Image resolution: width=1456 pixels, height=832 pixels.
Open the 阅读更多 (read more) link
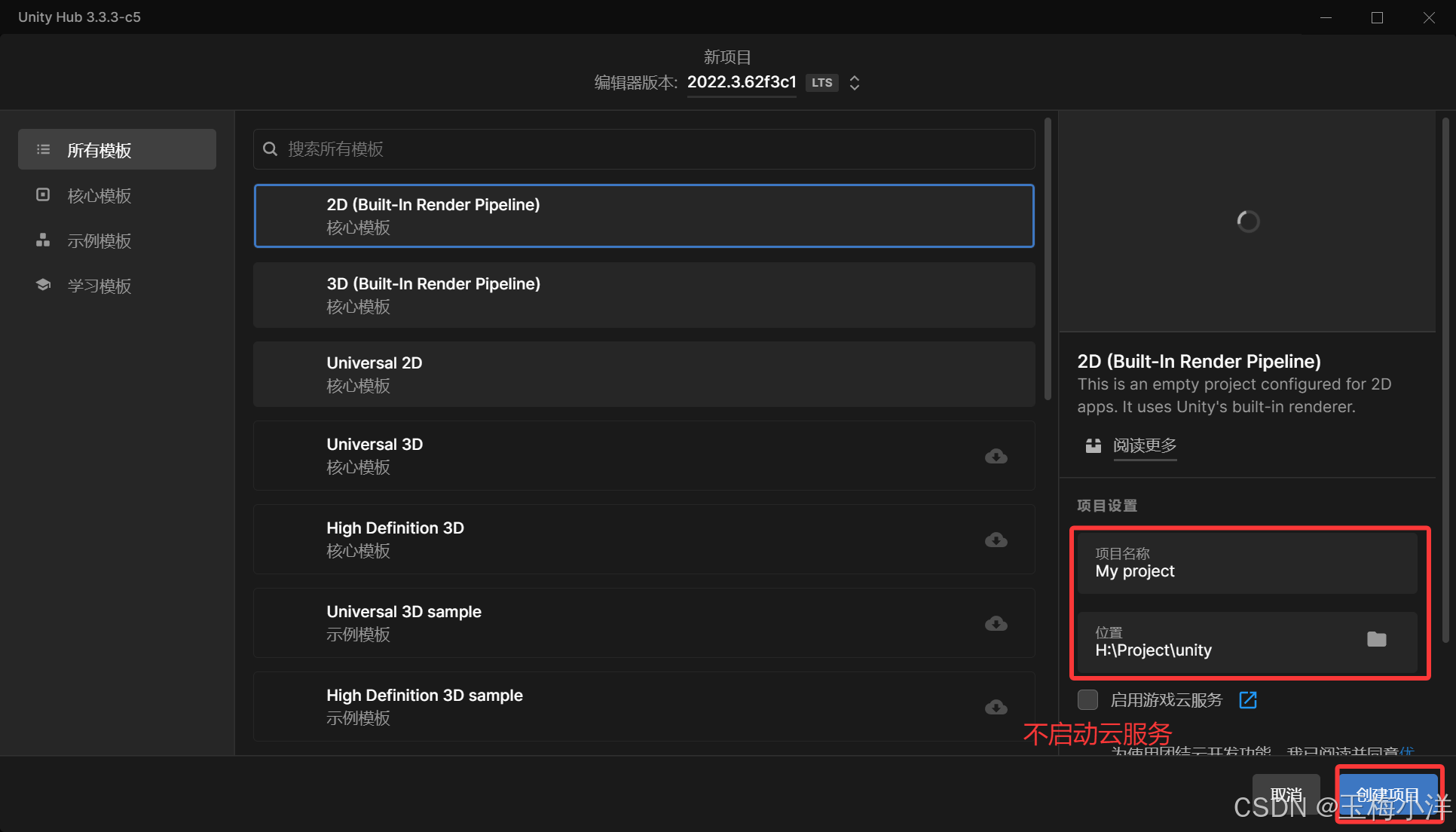(1145, 445)
